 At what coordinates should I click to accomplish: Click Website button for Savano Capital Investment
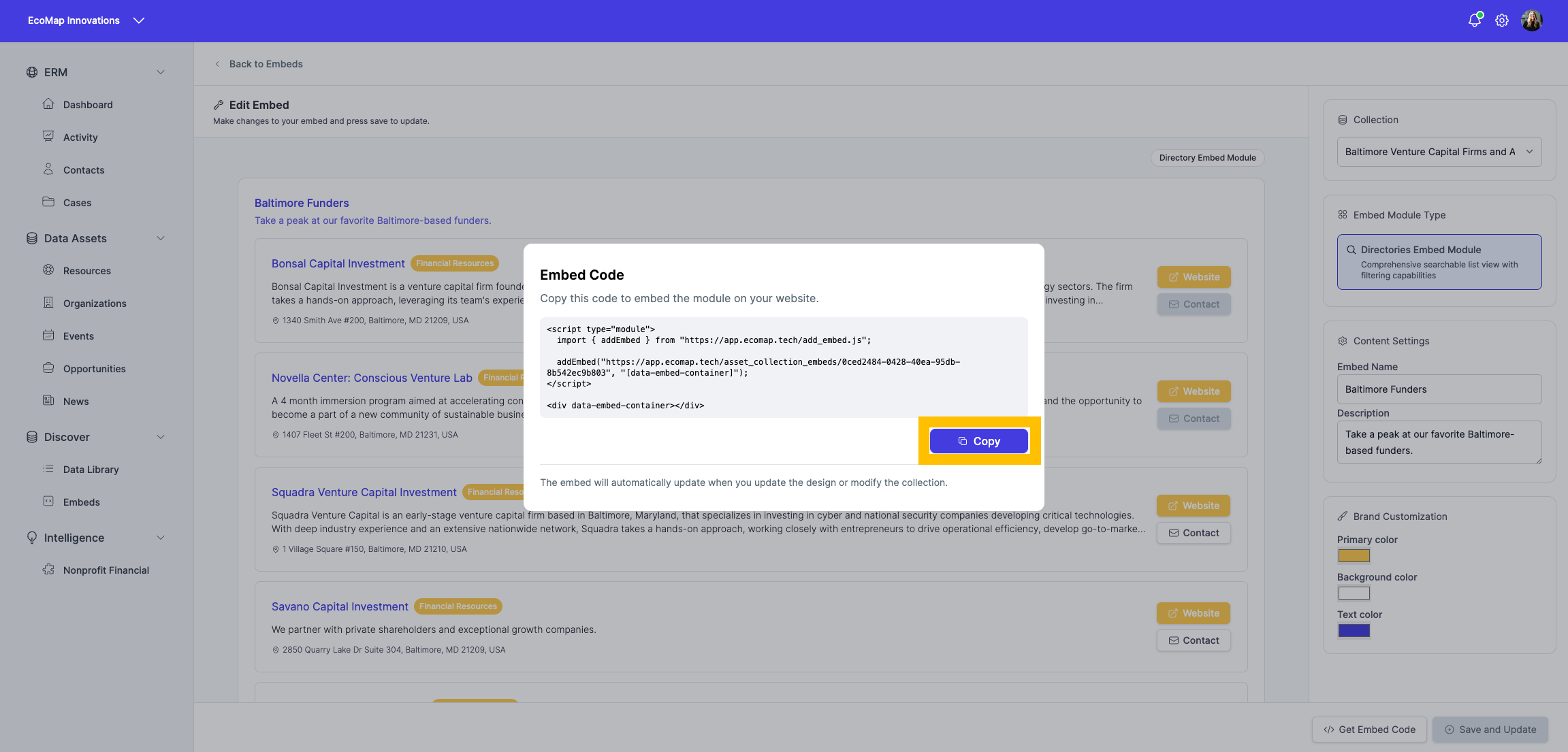pos(1194,613)
